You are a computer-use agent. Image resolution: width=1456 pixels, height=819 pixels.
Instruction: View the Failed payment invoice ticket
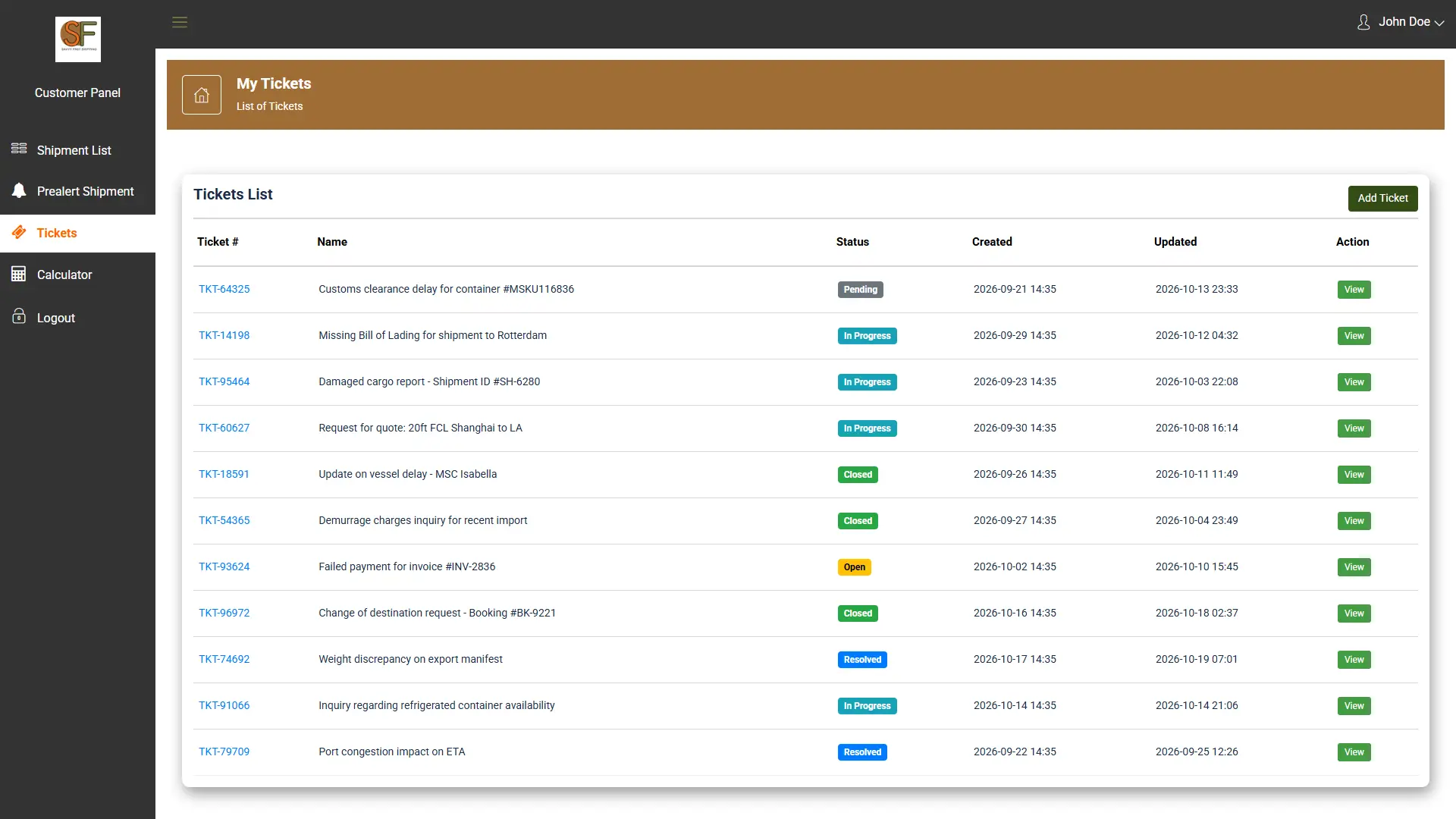1354,567
